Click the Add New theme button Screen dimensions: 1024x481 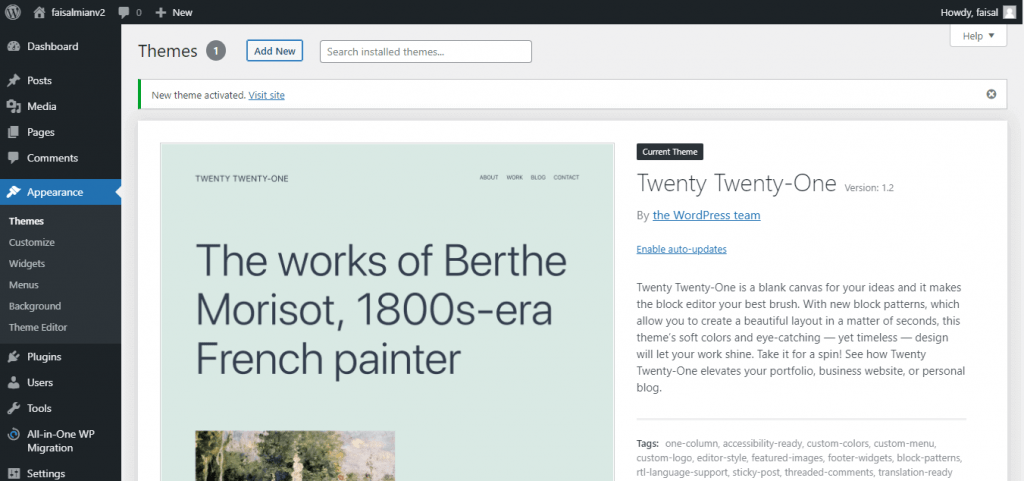click(x=274, y=51)
